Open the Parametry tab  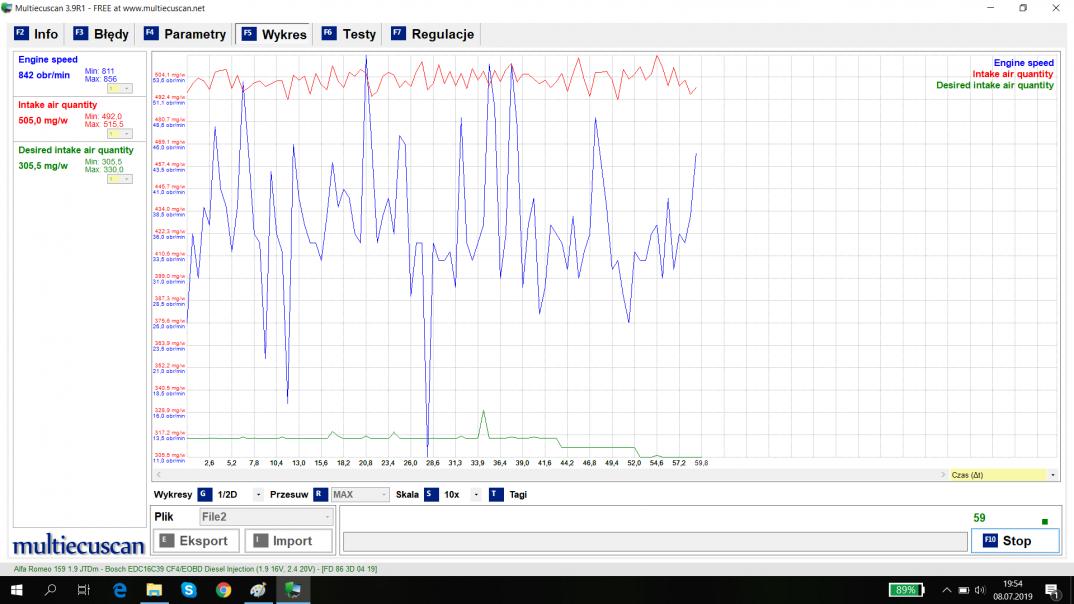[x=185, y=34]
